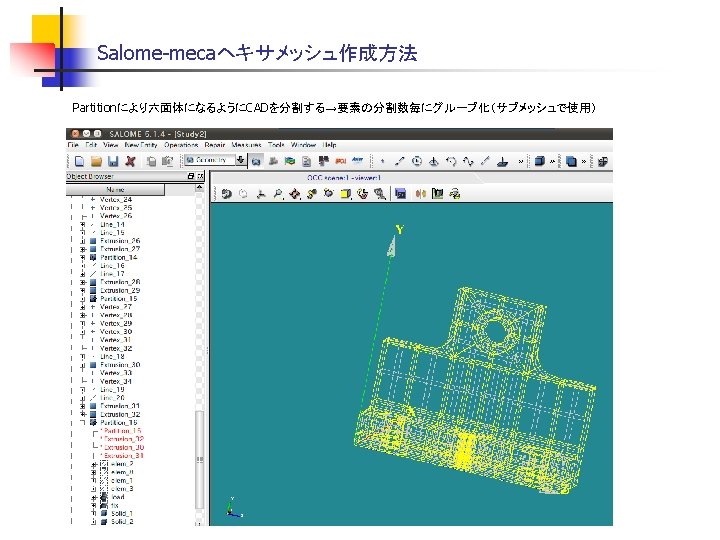This screenshot has width=720, height=540.
Task: Select Line_17 in the object tree
Action: pyautogui.click(x=112, y=274)
